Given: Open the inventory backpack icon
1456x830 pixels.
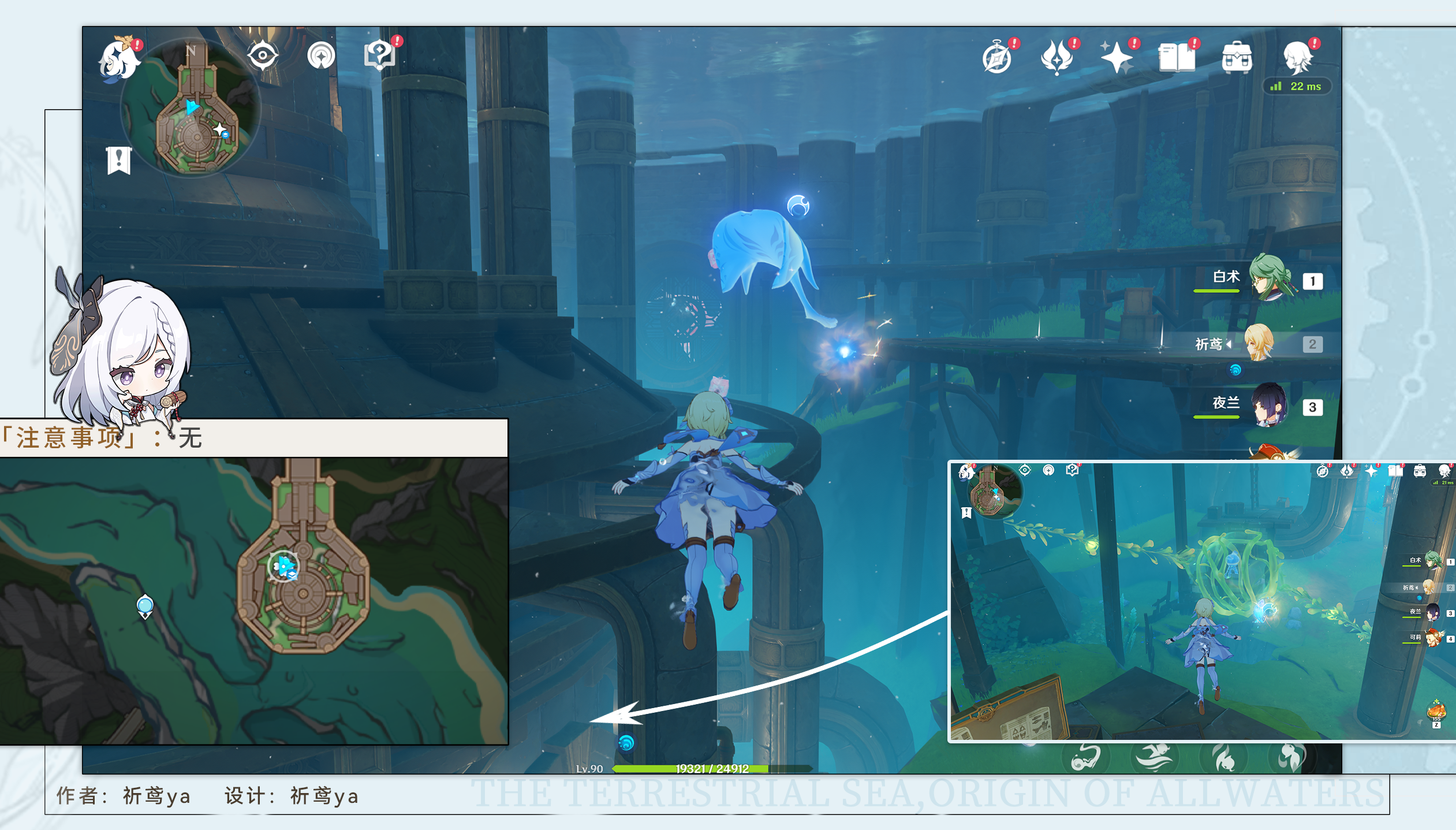Looking at the screenshot, I should [x=1237, y=58].
